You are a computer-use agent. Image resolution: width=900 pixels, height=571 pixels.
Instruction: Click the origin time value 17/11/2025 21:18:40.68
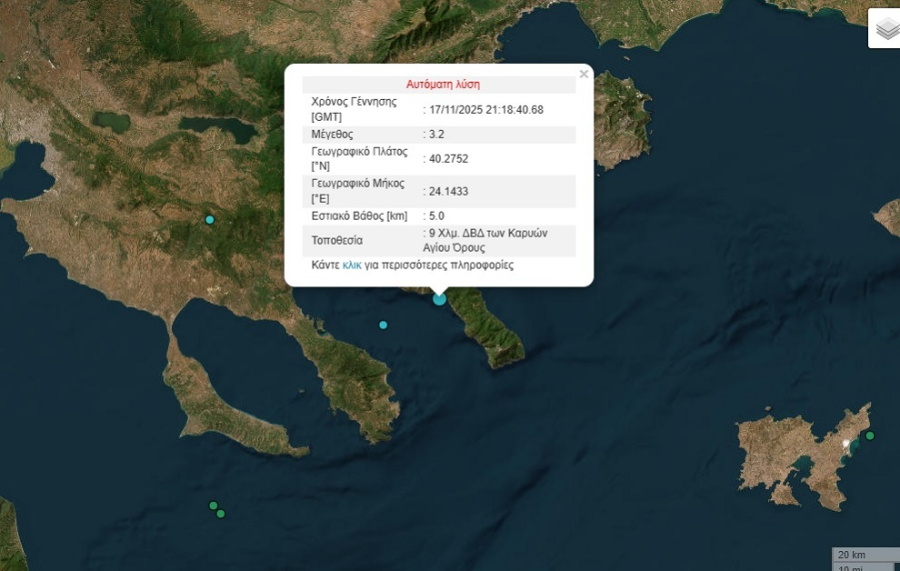pyautogui.click(x=486, y=109)
